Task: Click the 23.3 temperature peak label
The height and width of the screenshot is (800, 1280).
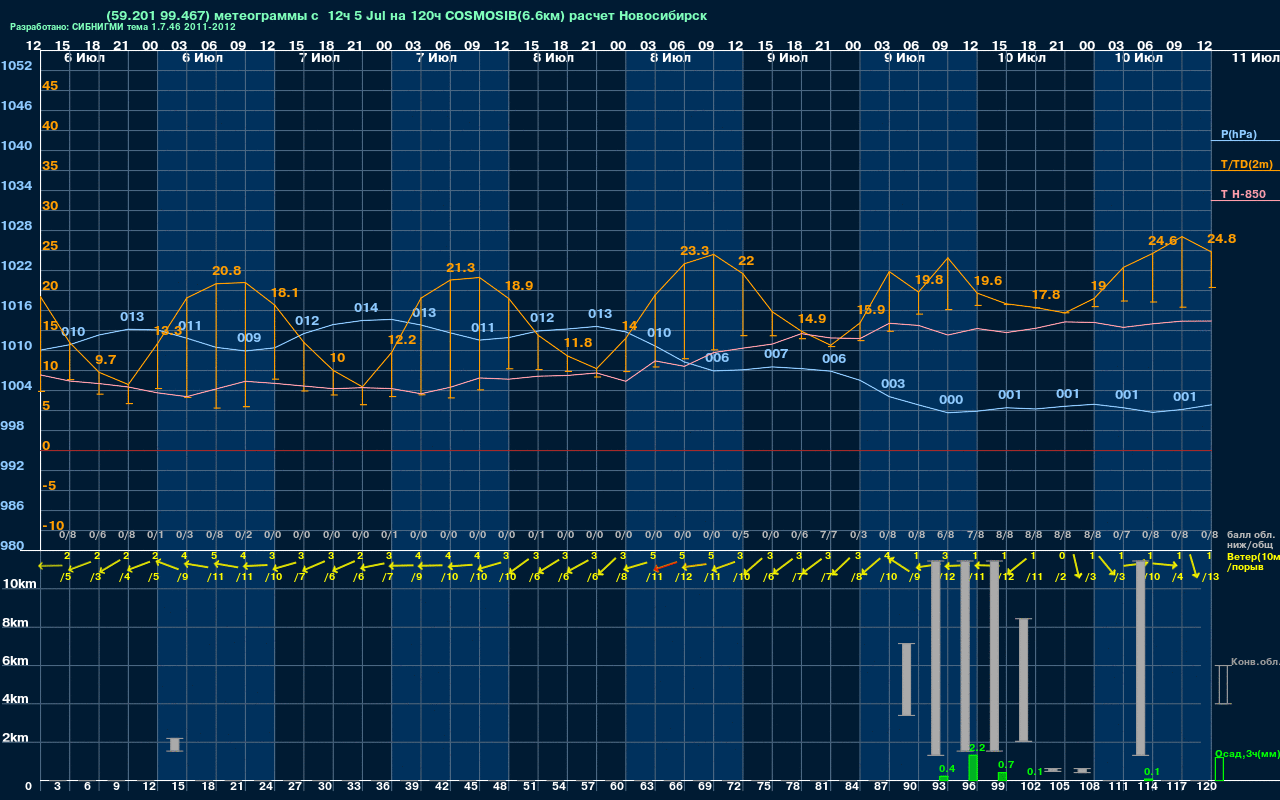Action: [694, 250]
